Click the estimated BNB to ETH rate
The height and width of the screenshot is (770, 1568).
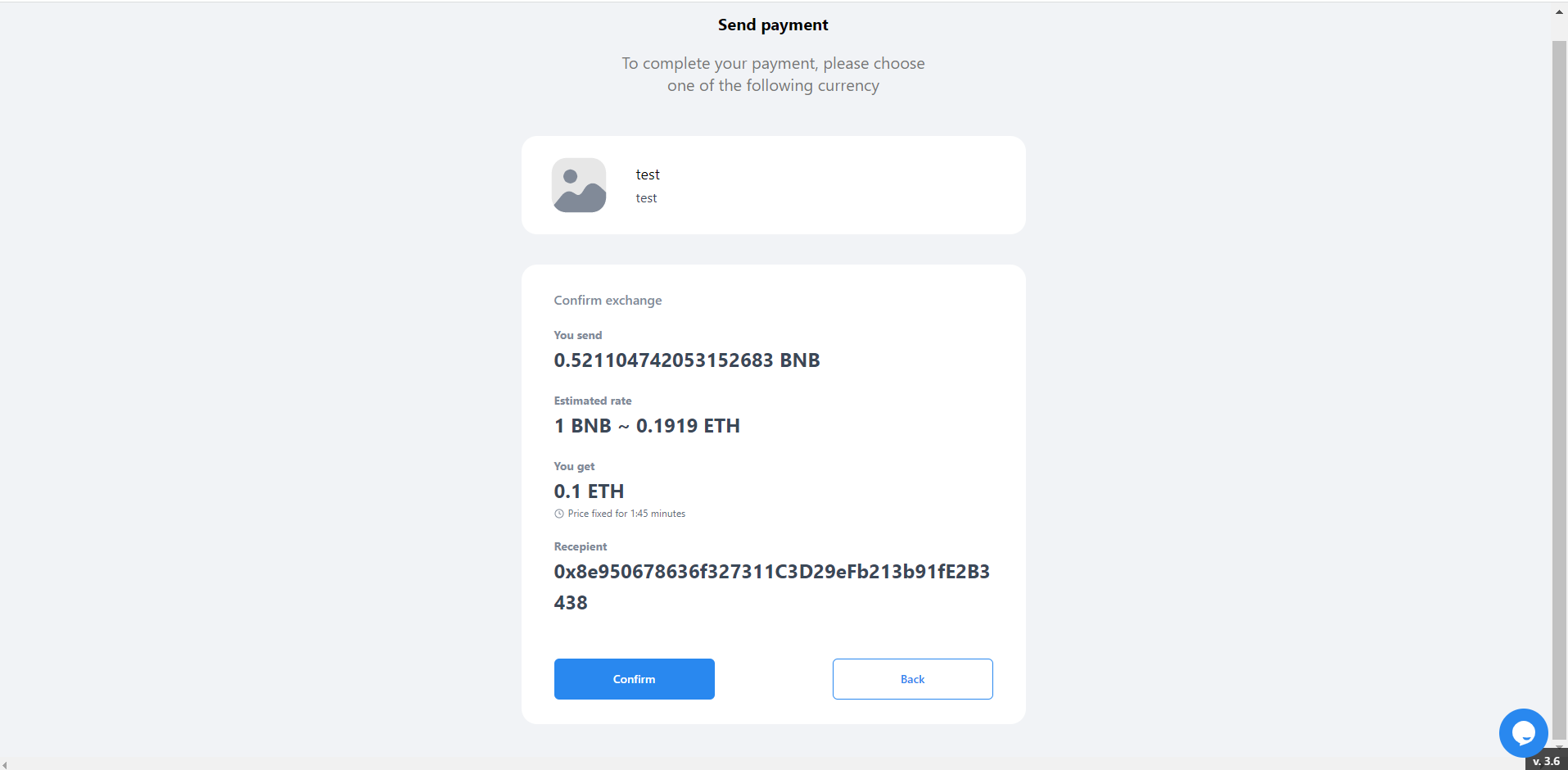(647, 426)
